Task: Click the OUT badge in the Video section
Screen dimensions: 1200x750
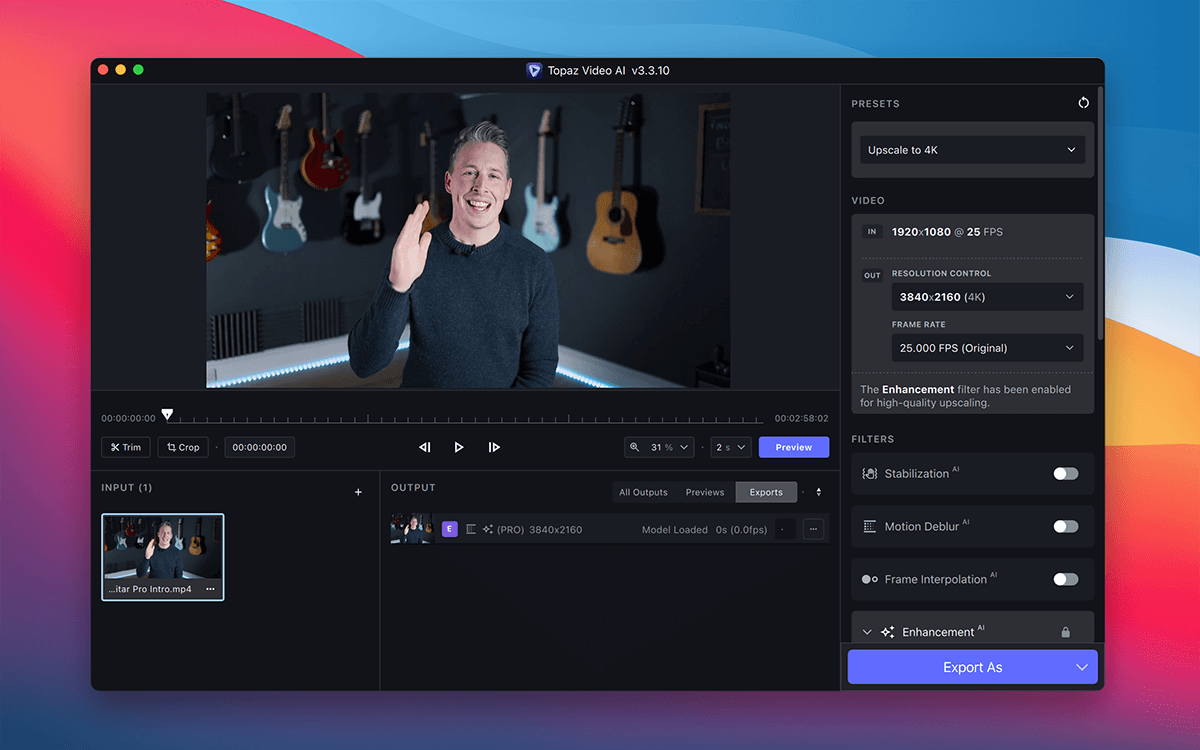Action: pyautogui.click(x=872, y=276)
